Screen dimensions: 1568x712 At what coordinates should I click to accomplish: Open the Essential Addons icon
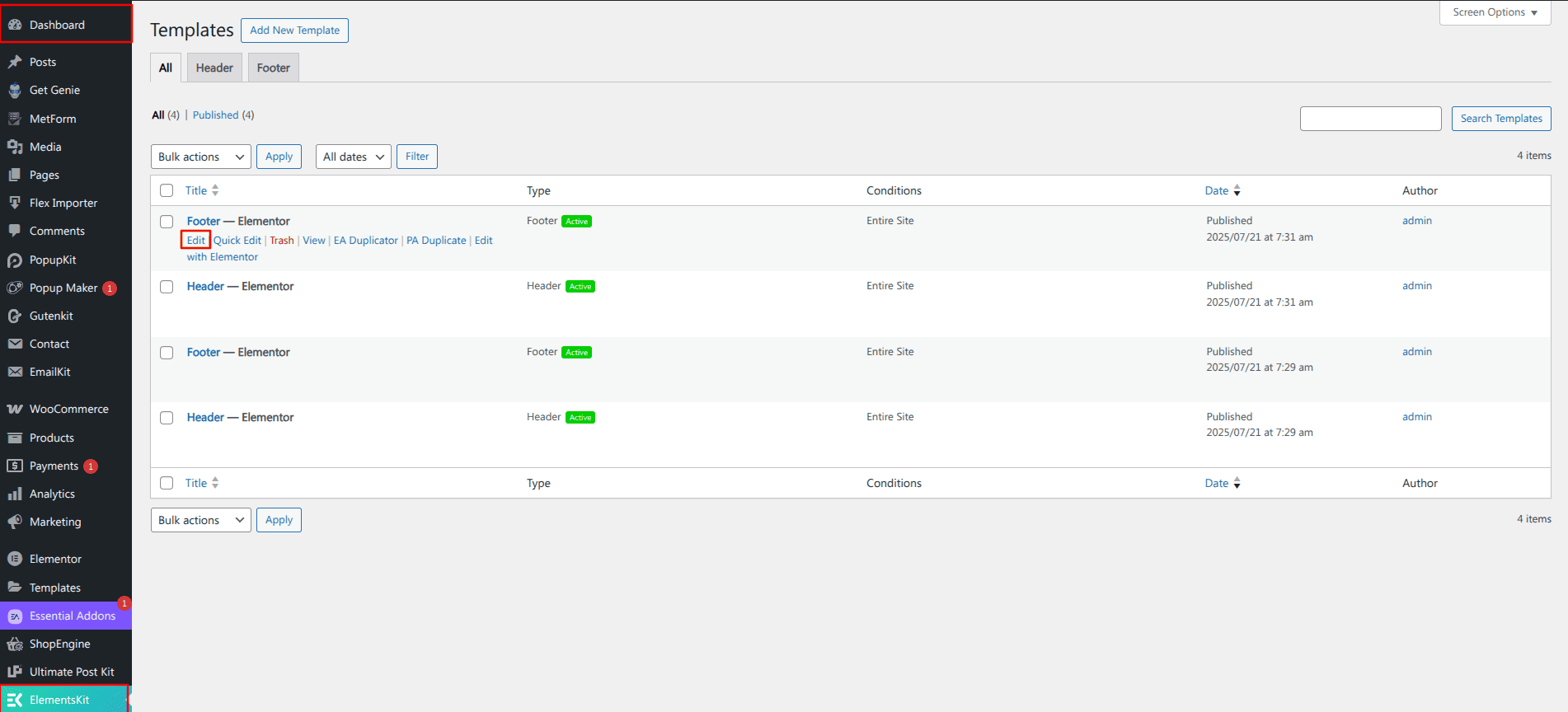tap(15, 616)
